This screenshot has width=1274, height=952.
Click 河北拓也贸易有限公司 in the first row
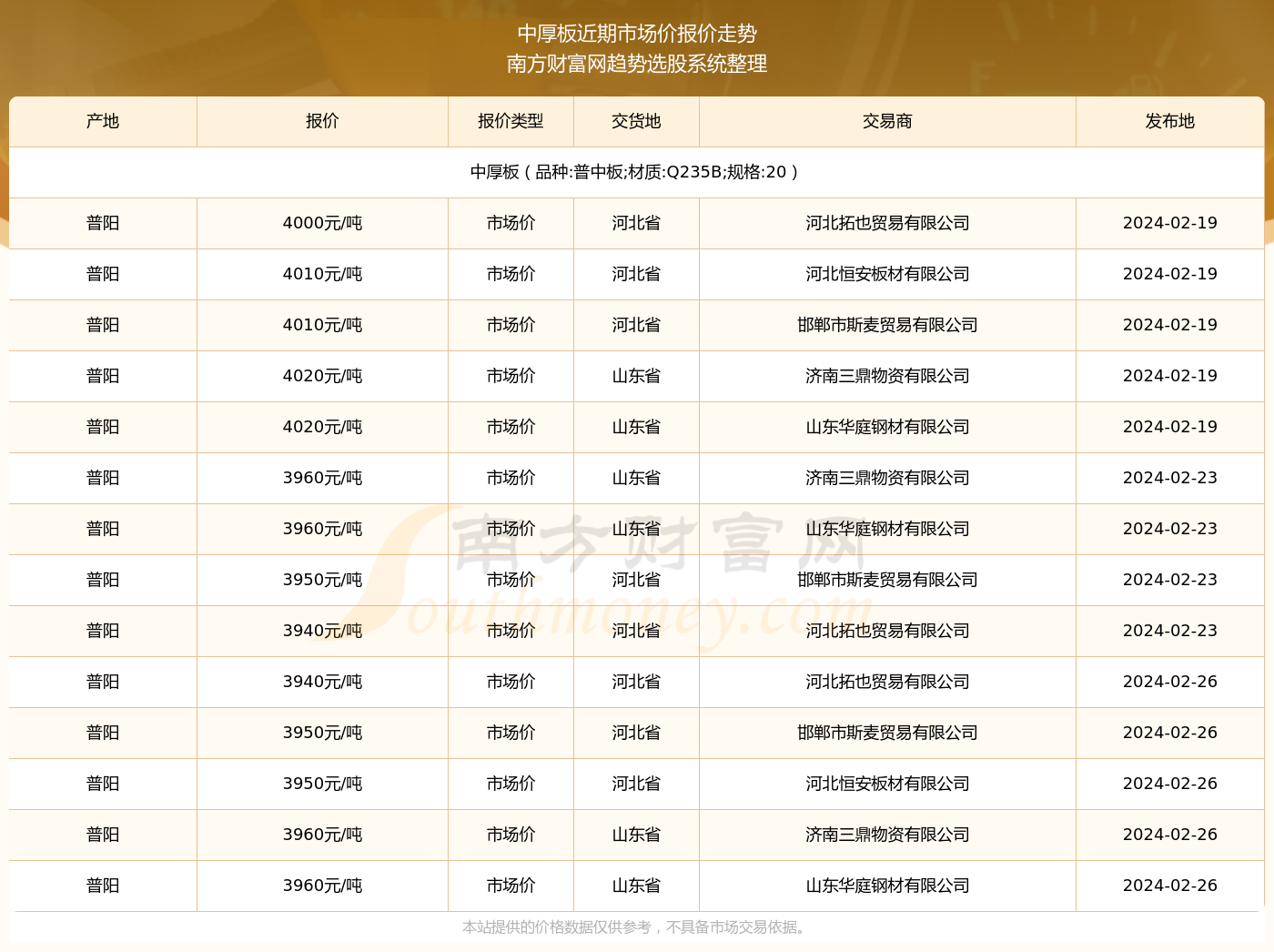[x=886, y=223]
